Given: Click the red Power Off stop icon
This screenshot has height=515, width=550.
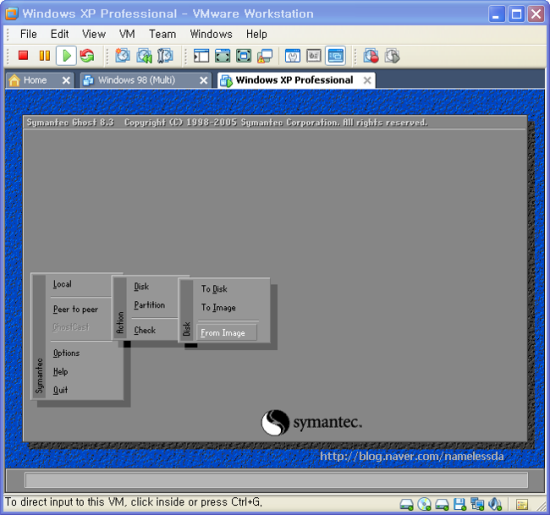Looking at the screenshot, I should (x=24, y=55).
